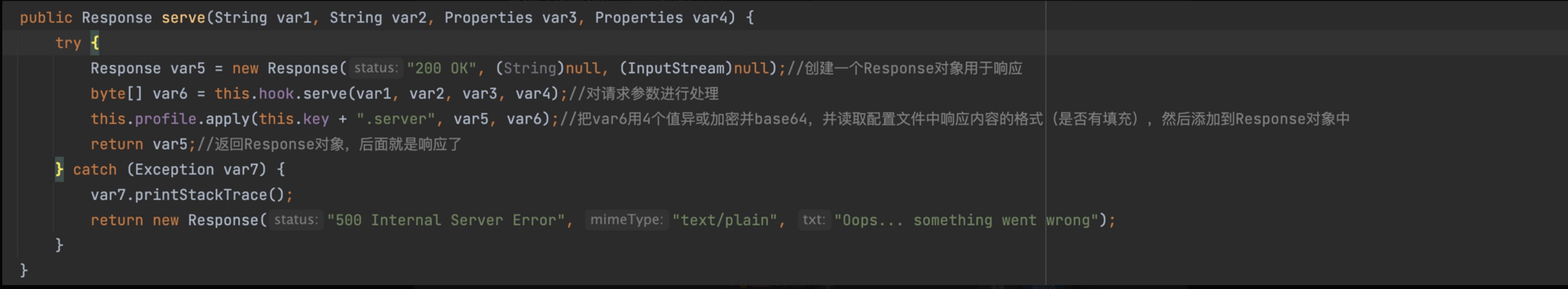Click the try keyword
Image resolution: width=1568 pixels, height=289 pixels.
pos(68,43)
